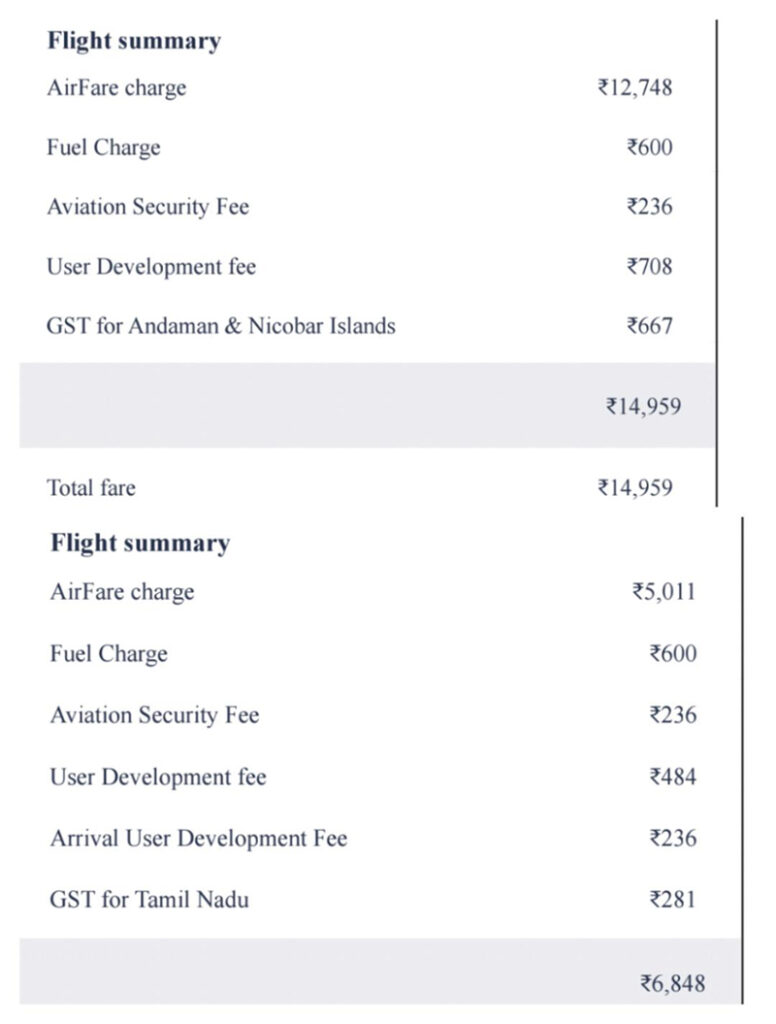Select Fuel Charge label in second summary
Viewport: 776px width, 1024px height.
109,654
